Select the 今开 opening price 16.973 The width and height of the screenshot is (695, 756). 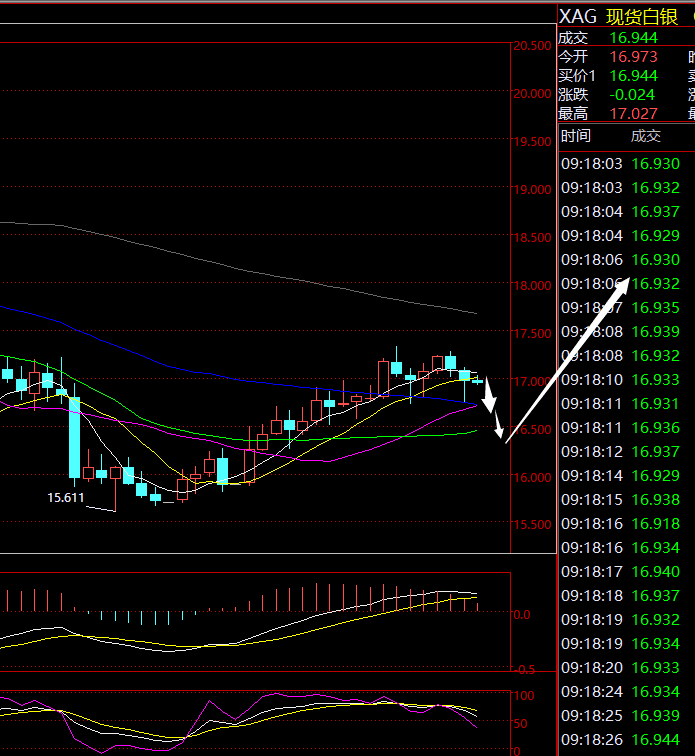[x=633, y=57]
